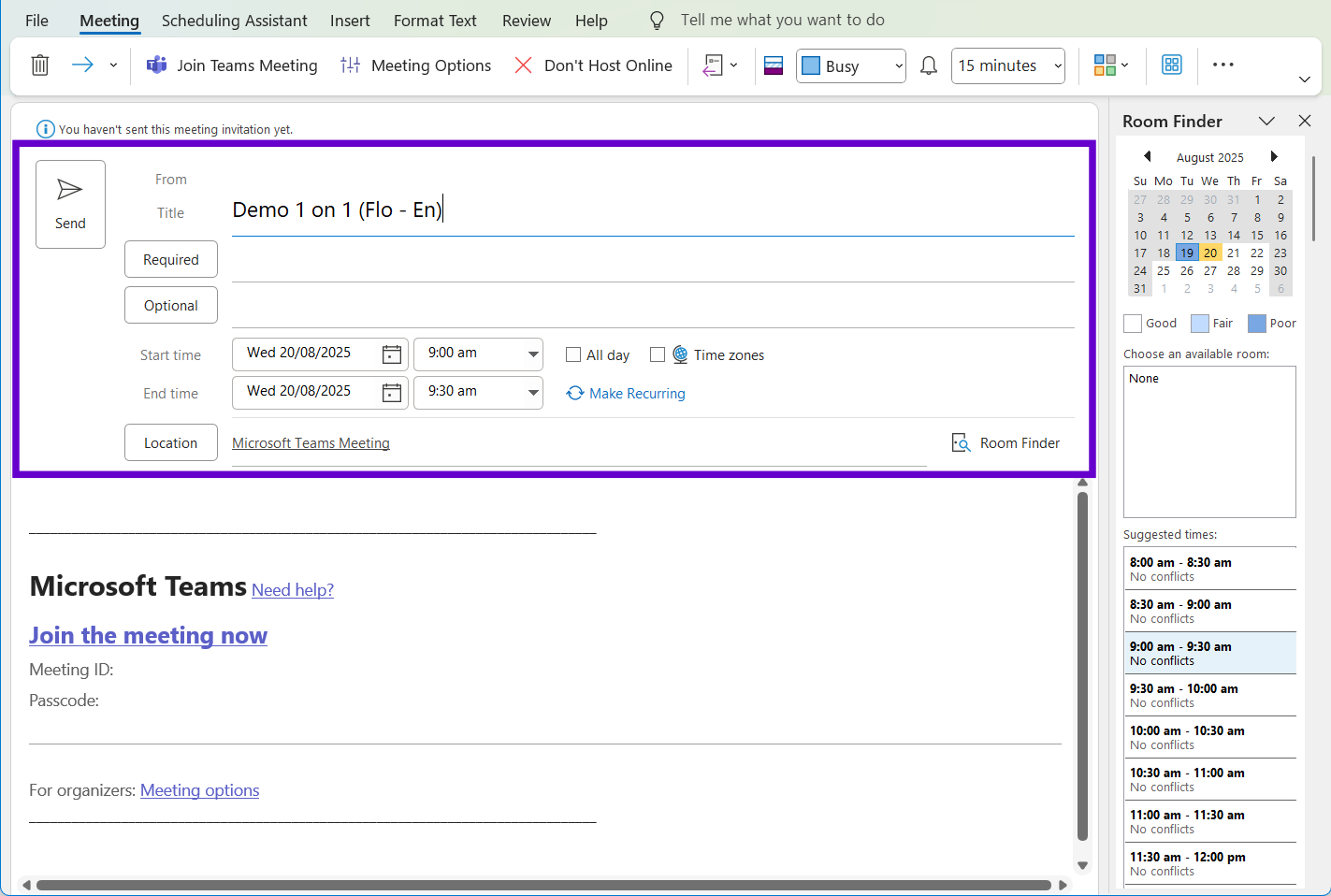Click the Need help? link

(293, 590)
